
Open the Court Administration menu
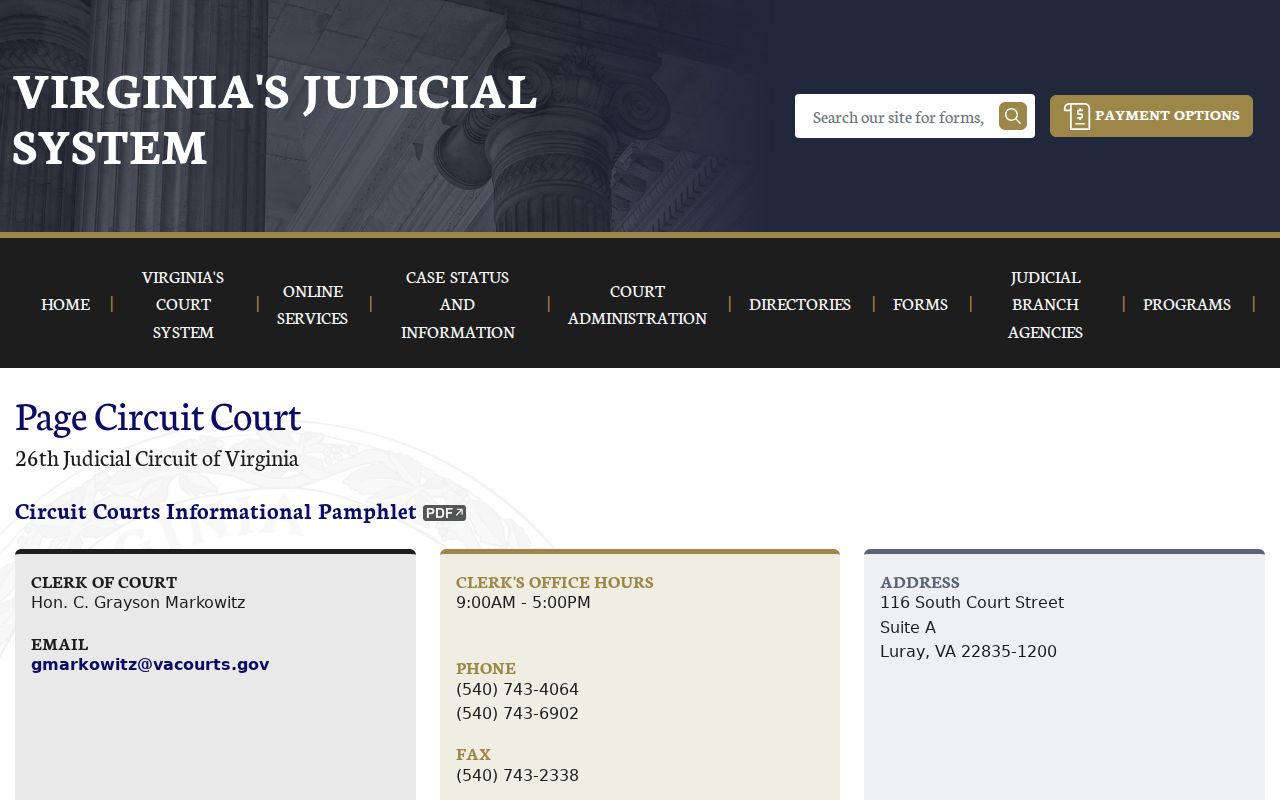pyautogui.click(x=637, y=304)
